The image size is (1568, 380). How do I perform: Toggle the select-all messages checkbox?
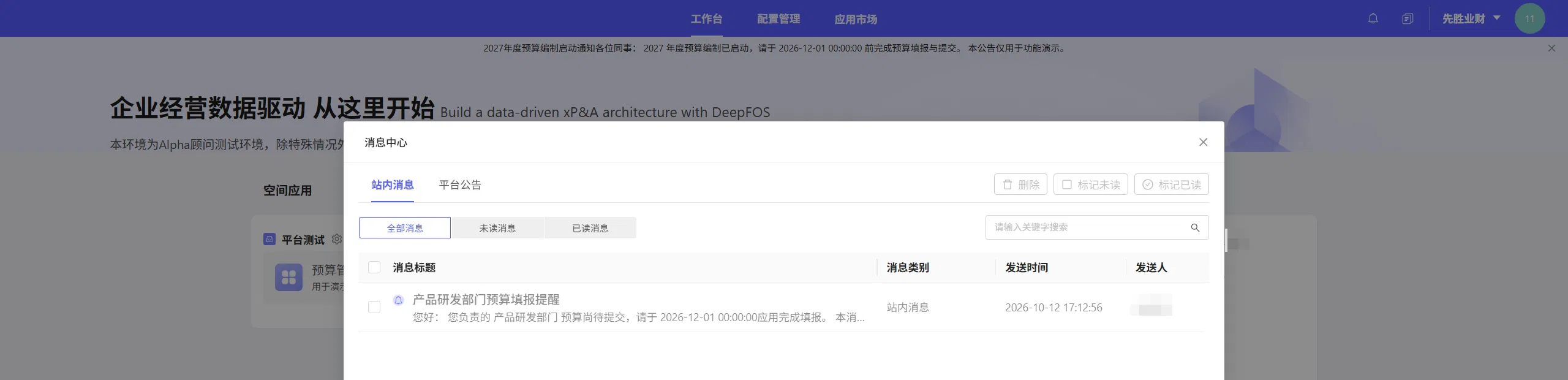click(x=374, y=267)
